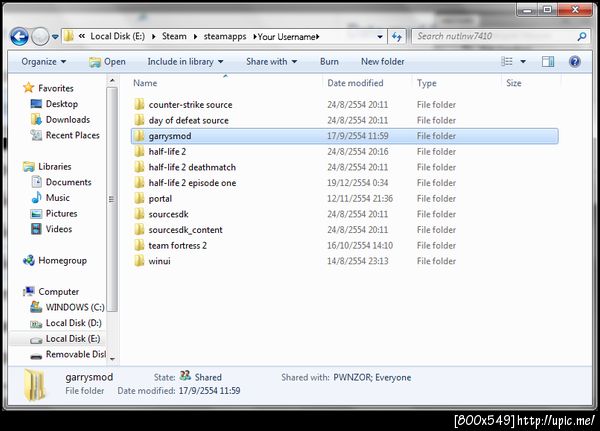Open the Organize menu

44,62
